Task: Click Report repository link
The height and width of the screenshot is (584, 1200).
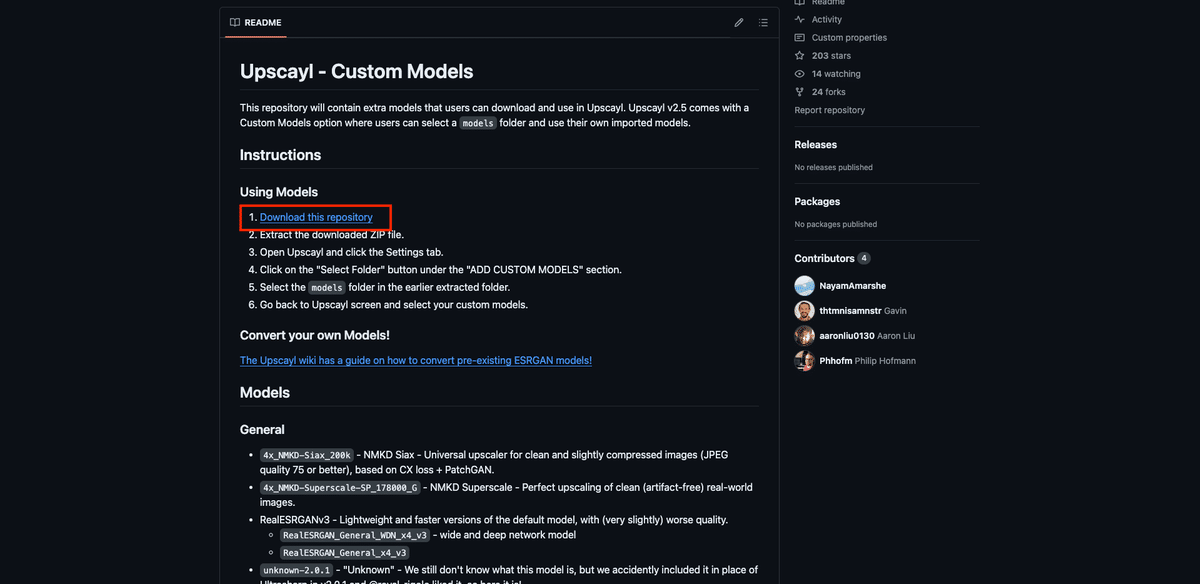Action: (830, 110)
